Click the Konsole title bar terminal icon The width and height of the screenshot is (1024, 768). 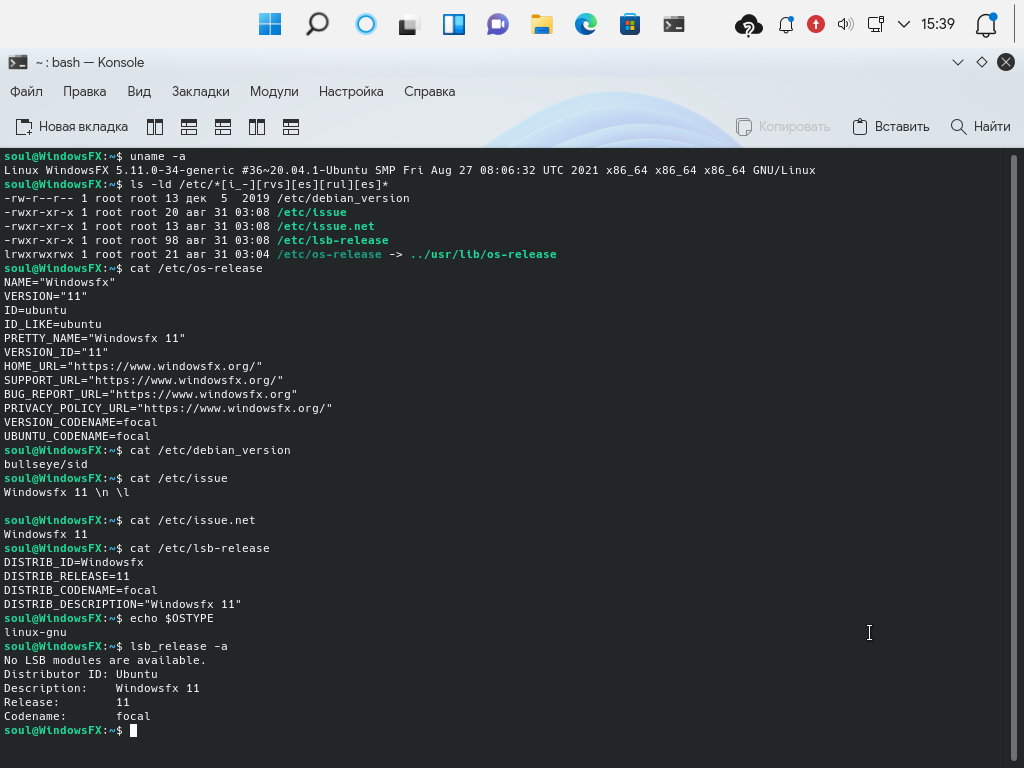18,63
